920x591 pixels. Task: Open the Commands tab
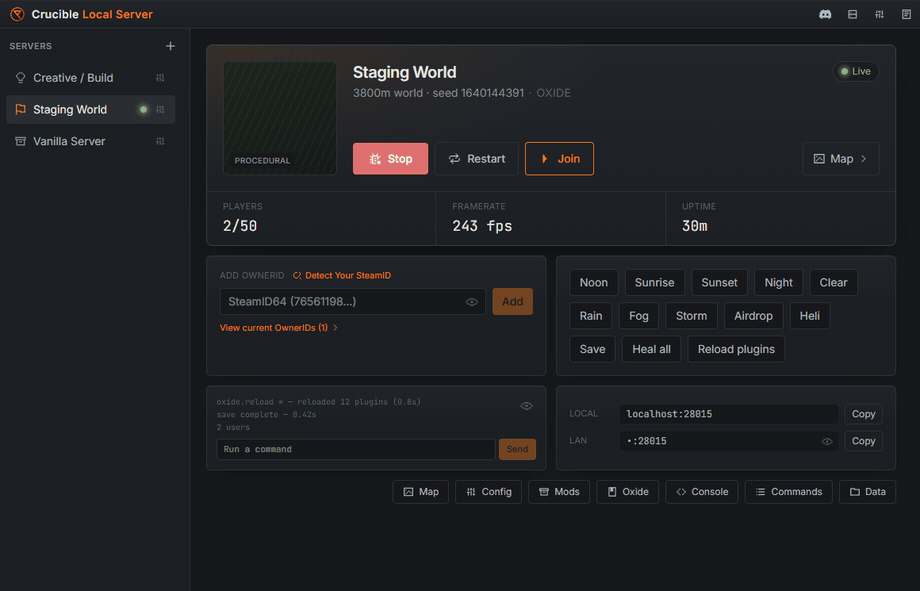(788, 492)
